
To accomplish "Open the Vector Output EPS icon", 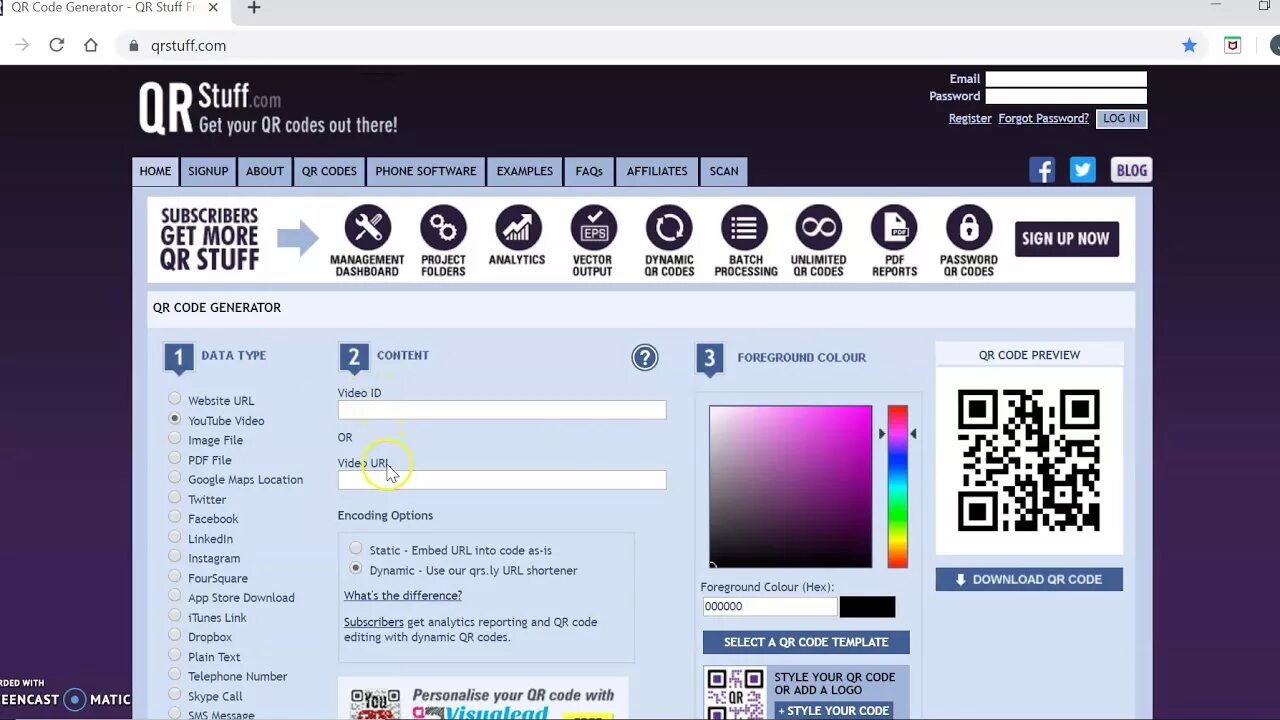I will coord(593,228).
